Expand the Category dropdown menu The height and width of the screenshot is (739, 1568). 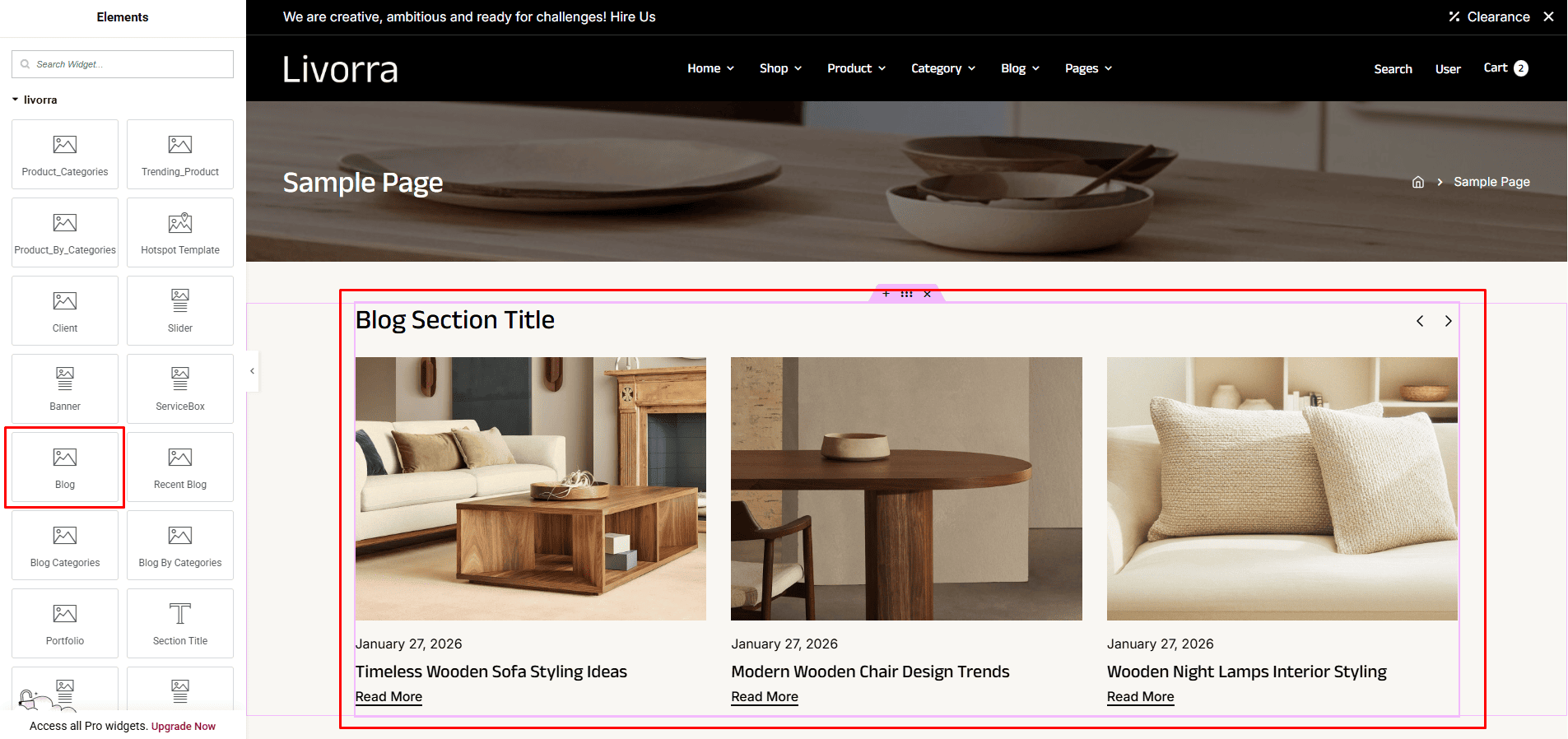(943, 68)
